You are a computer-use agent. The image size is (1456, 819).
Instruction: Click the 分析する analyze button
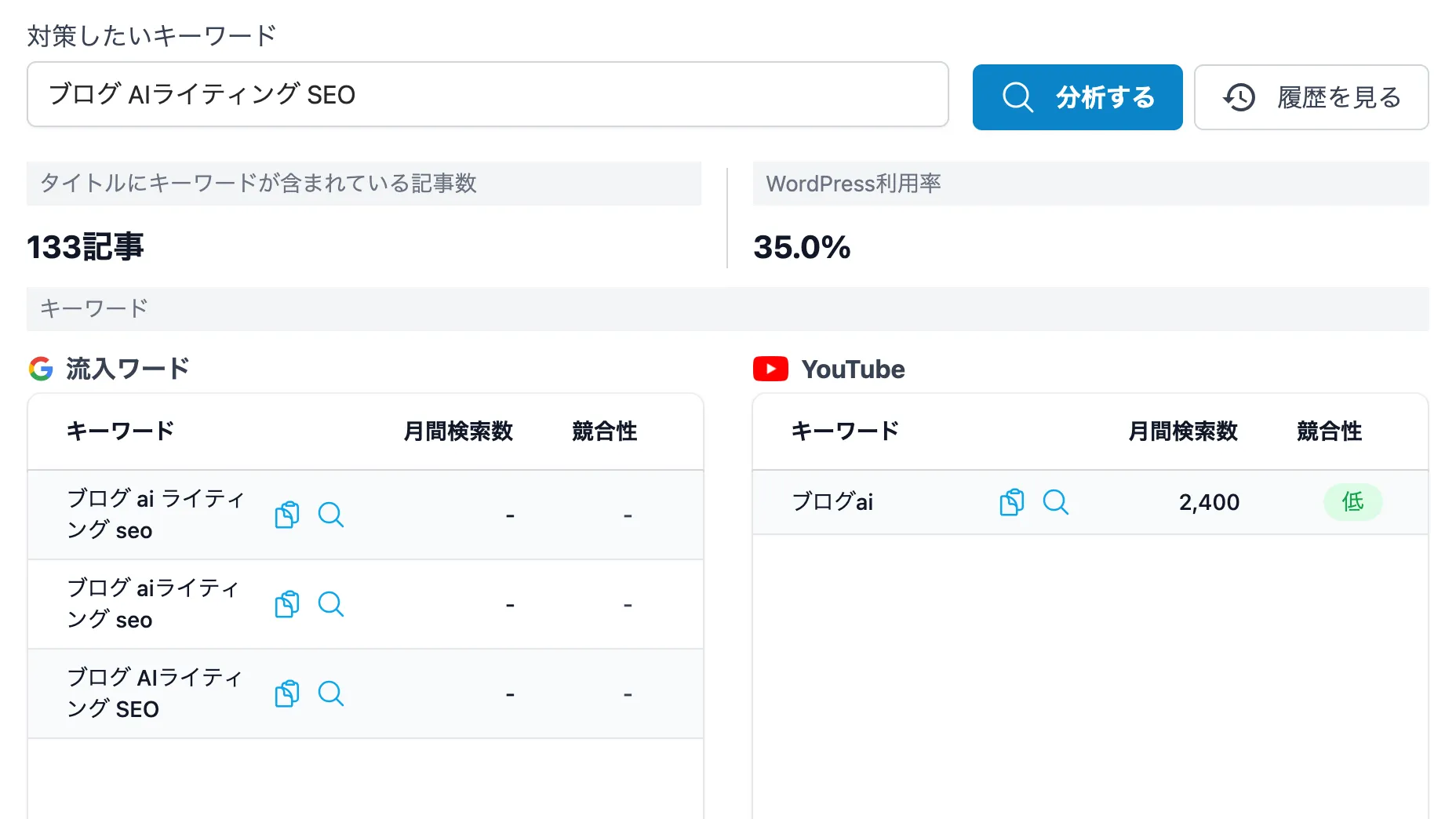click(1077, 97)
